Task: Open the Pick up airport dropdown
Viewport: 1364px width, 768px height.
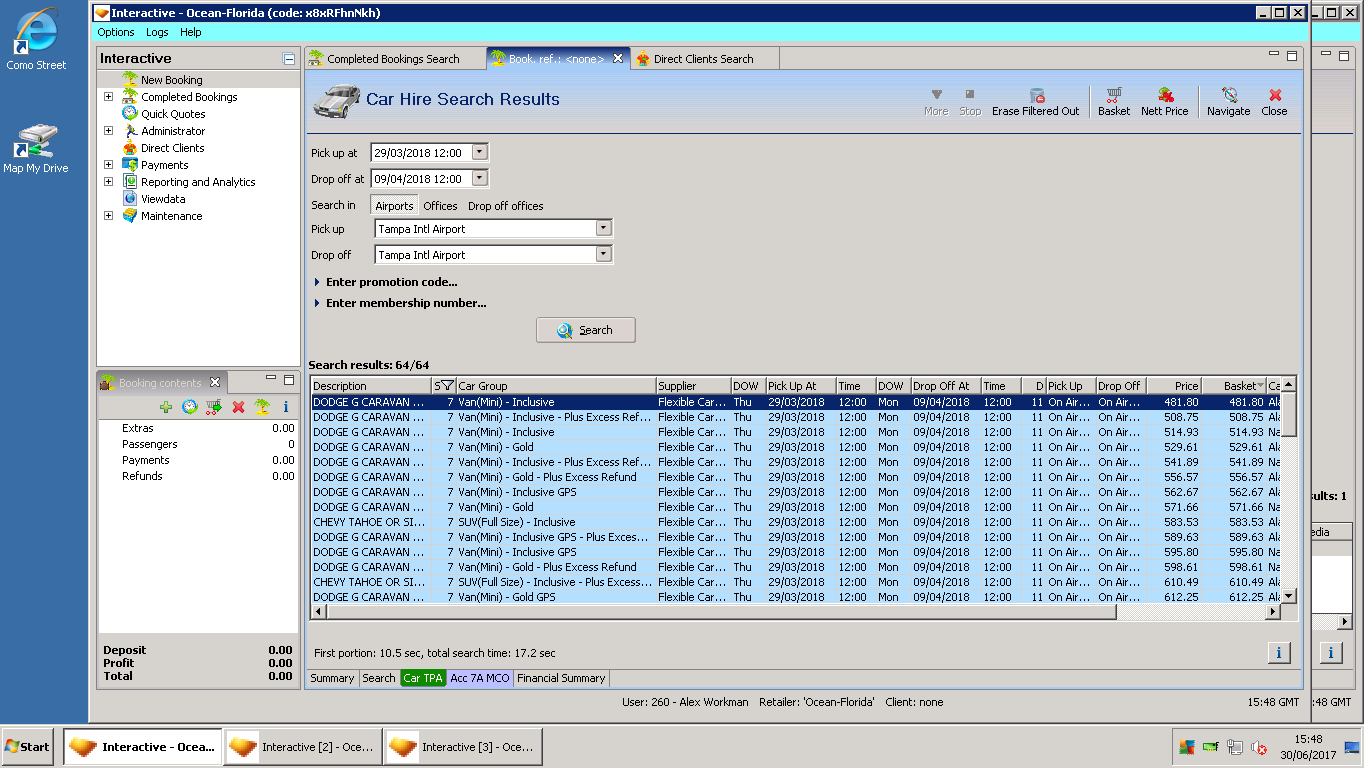Action: coord(603,229)
